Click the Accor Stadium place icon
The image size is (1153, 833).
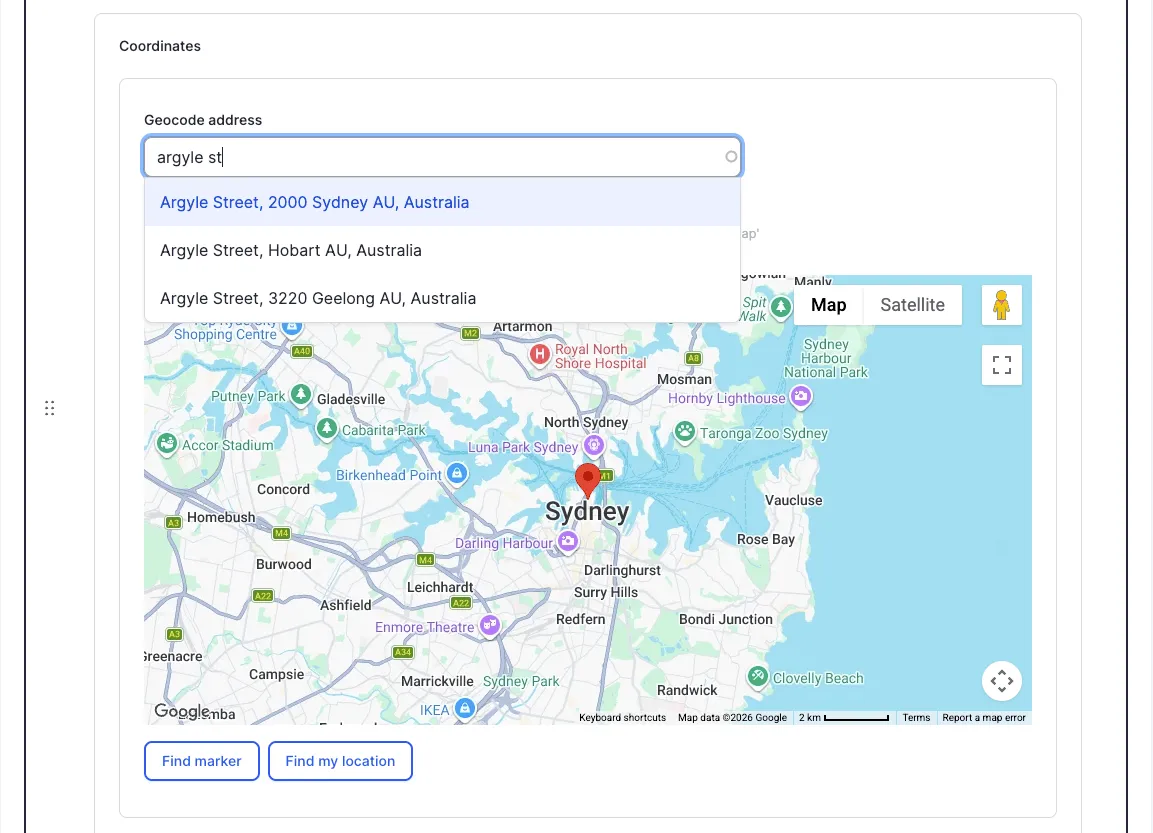[x=167, y=443]
